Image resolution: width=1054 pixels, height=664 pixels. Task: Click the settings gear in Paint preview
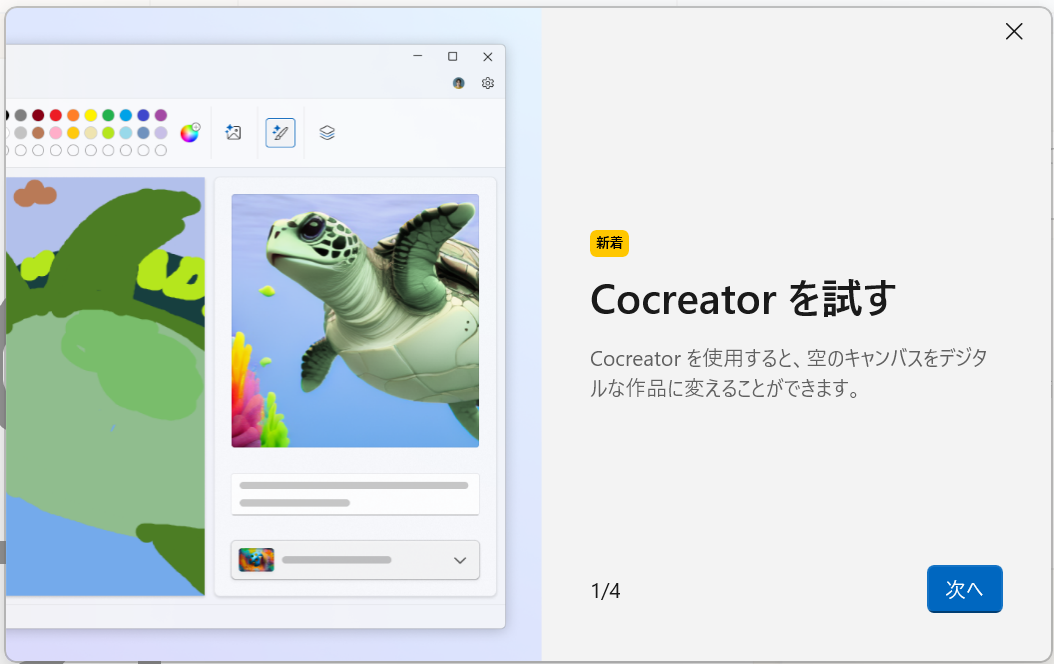tap(488, 83)
